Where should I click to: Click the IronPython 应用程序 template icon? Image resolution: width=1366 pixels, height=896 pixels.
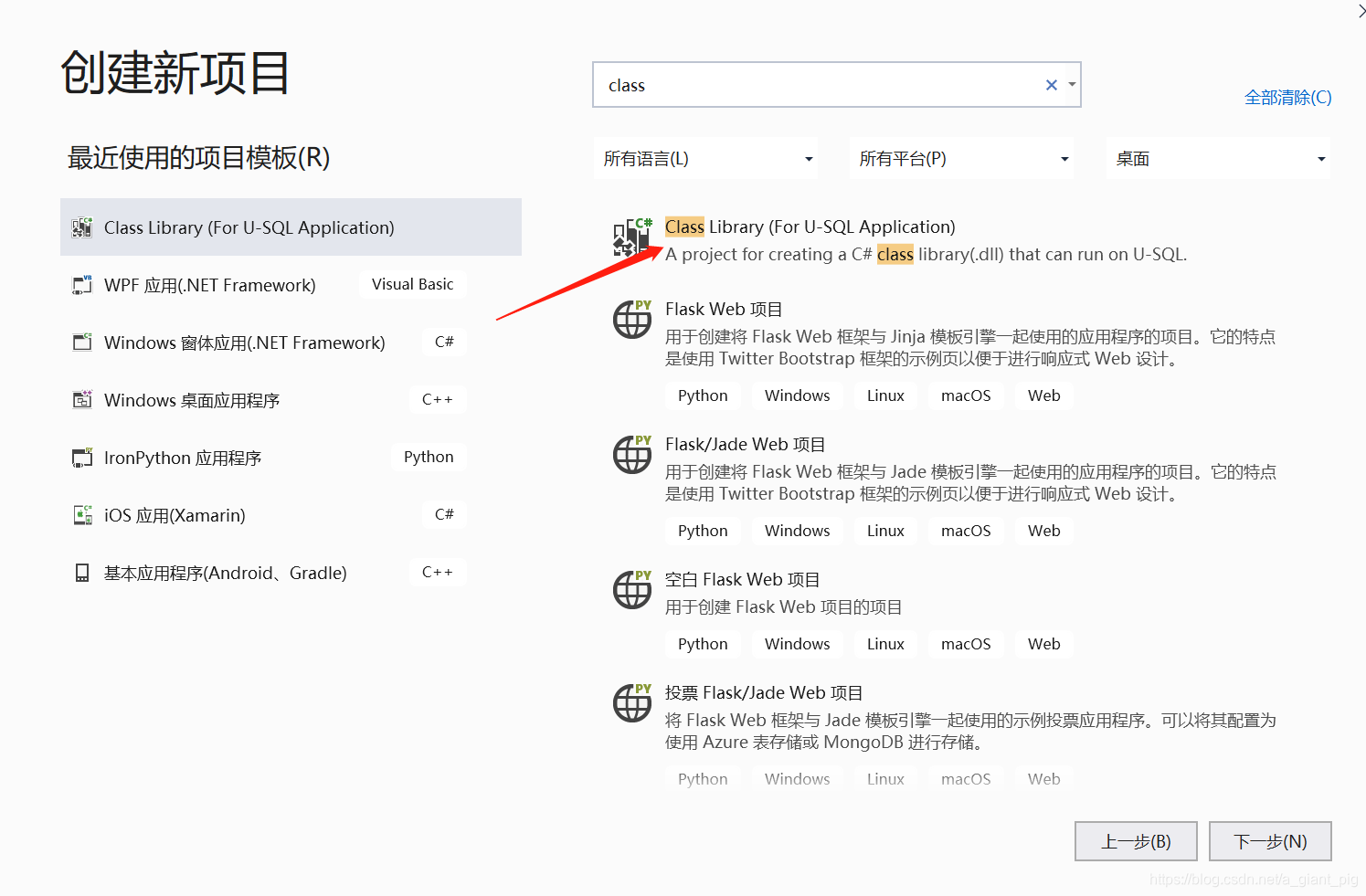click(81, 457)
